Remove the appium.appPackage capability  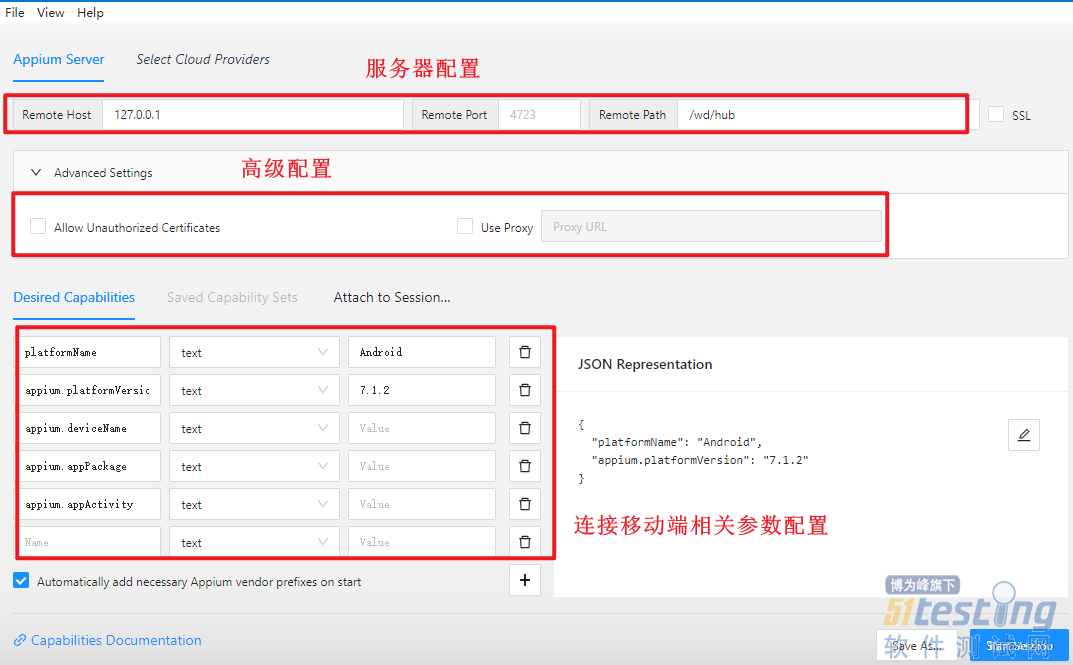point(524,465)
